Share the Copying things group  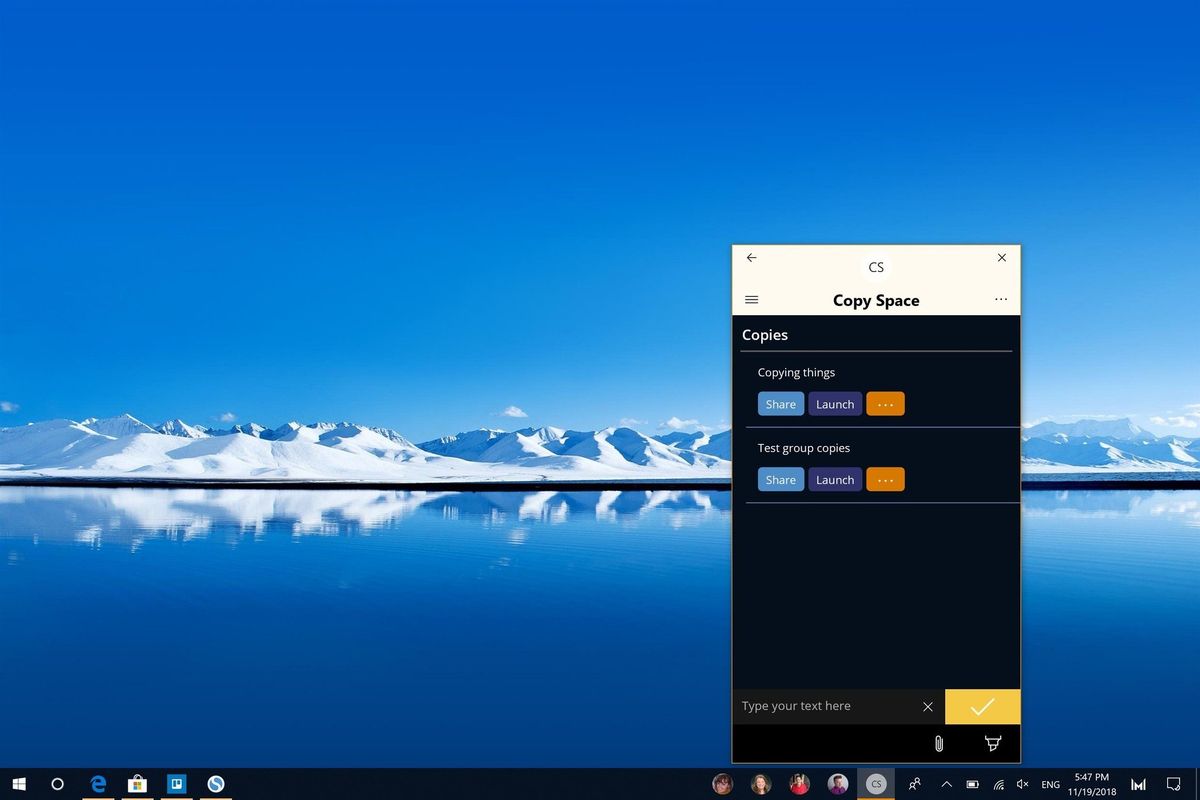coord(780,403)
